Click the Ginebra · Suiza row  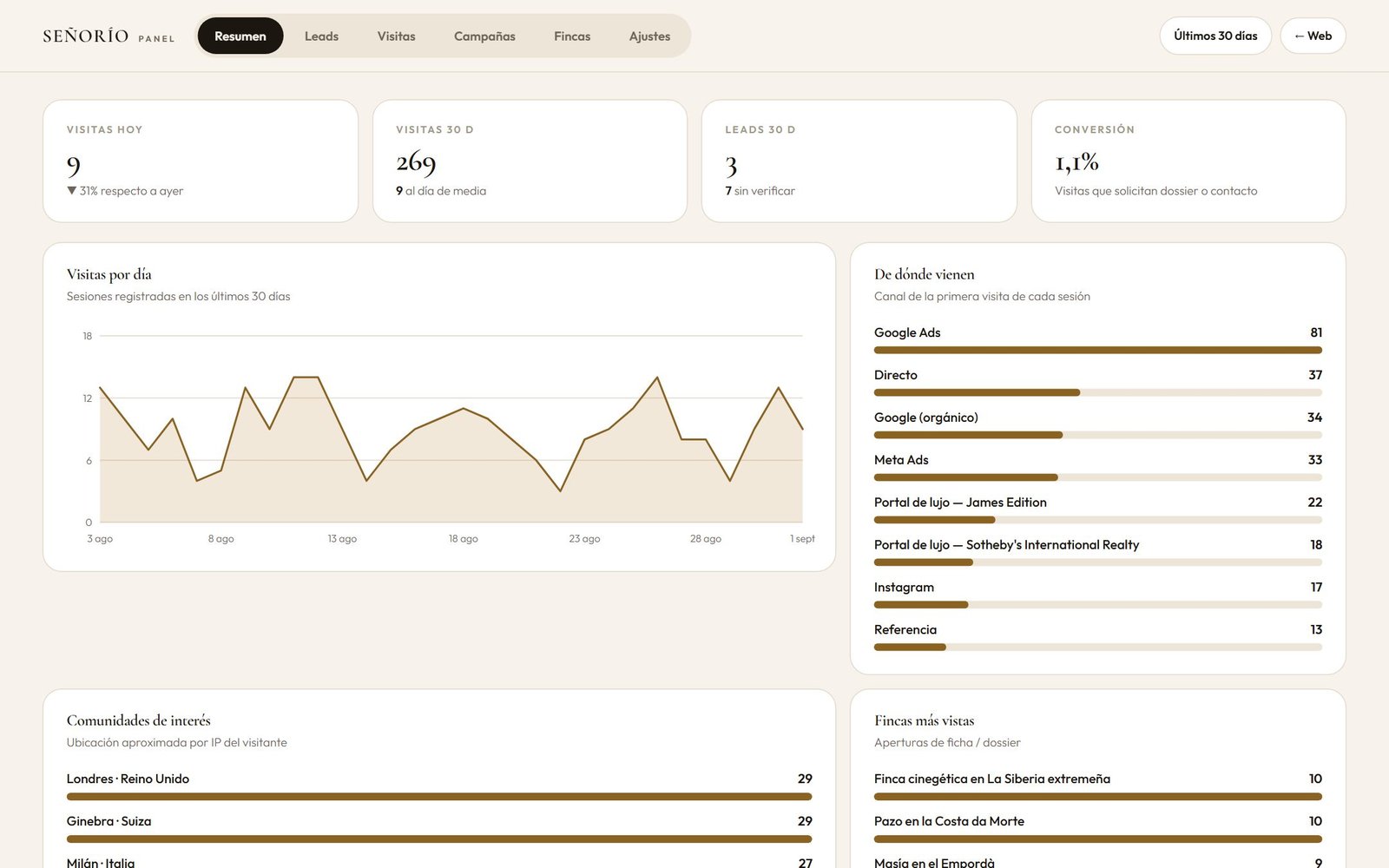pos(439,828)
